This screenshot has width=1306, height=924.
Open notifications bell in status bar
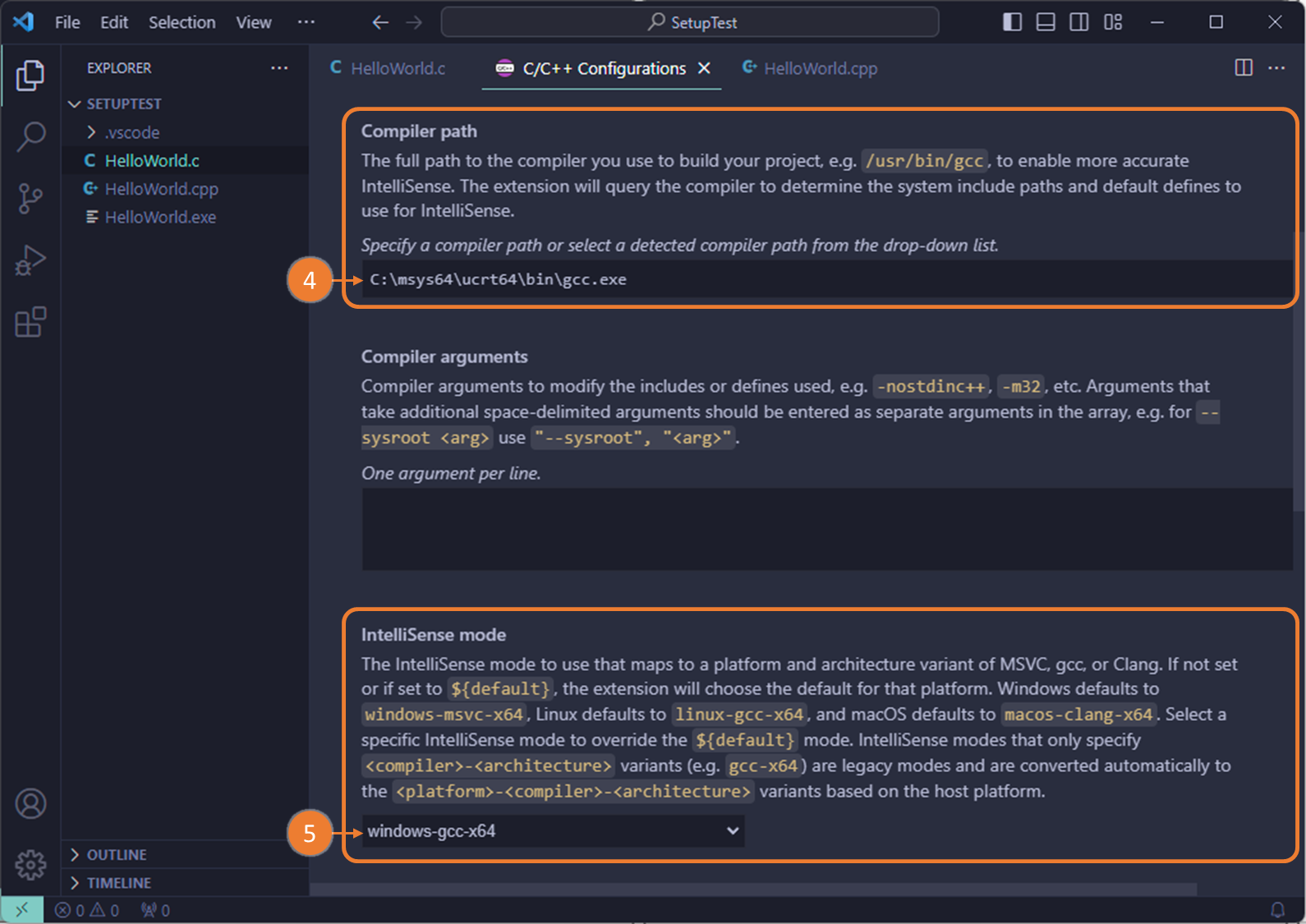click(1277, 910)
